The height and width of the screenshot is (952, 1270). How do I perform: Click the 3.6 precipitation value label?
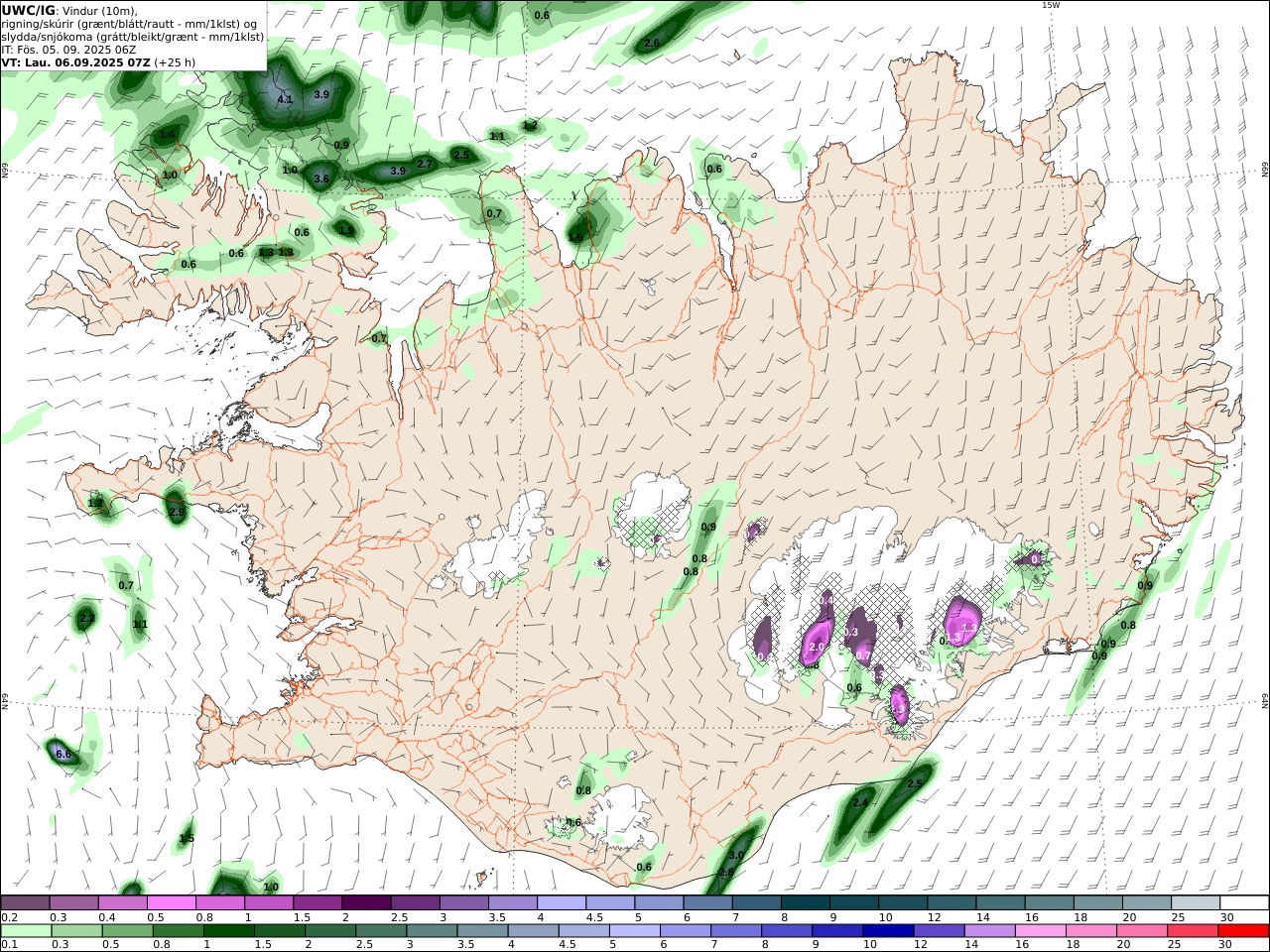point(321,179)
